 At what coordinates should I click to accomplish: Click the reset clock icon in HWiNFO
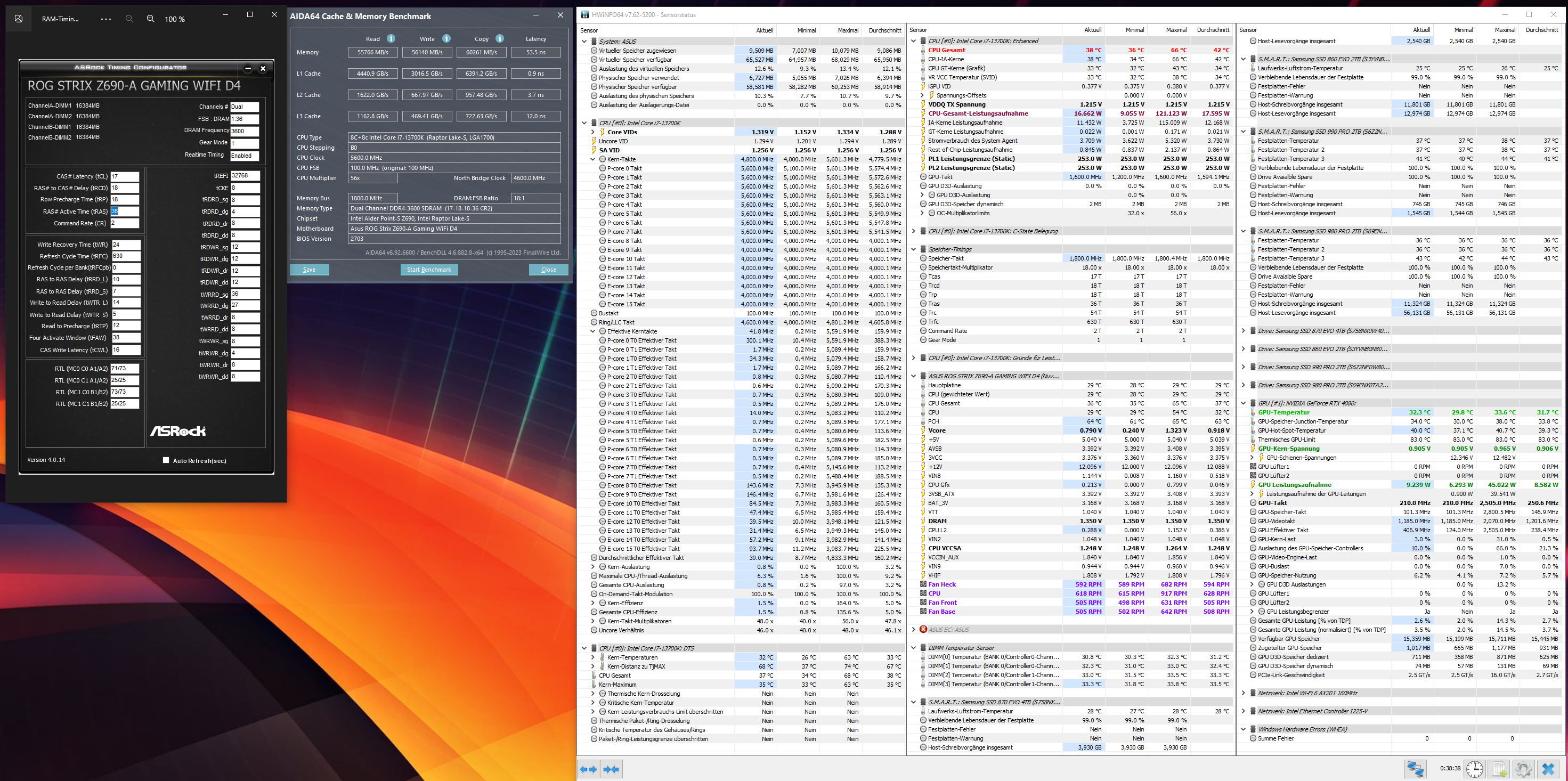[x=1474, y=769]
